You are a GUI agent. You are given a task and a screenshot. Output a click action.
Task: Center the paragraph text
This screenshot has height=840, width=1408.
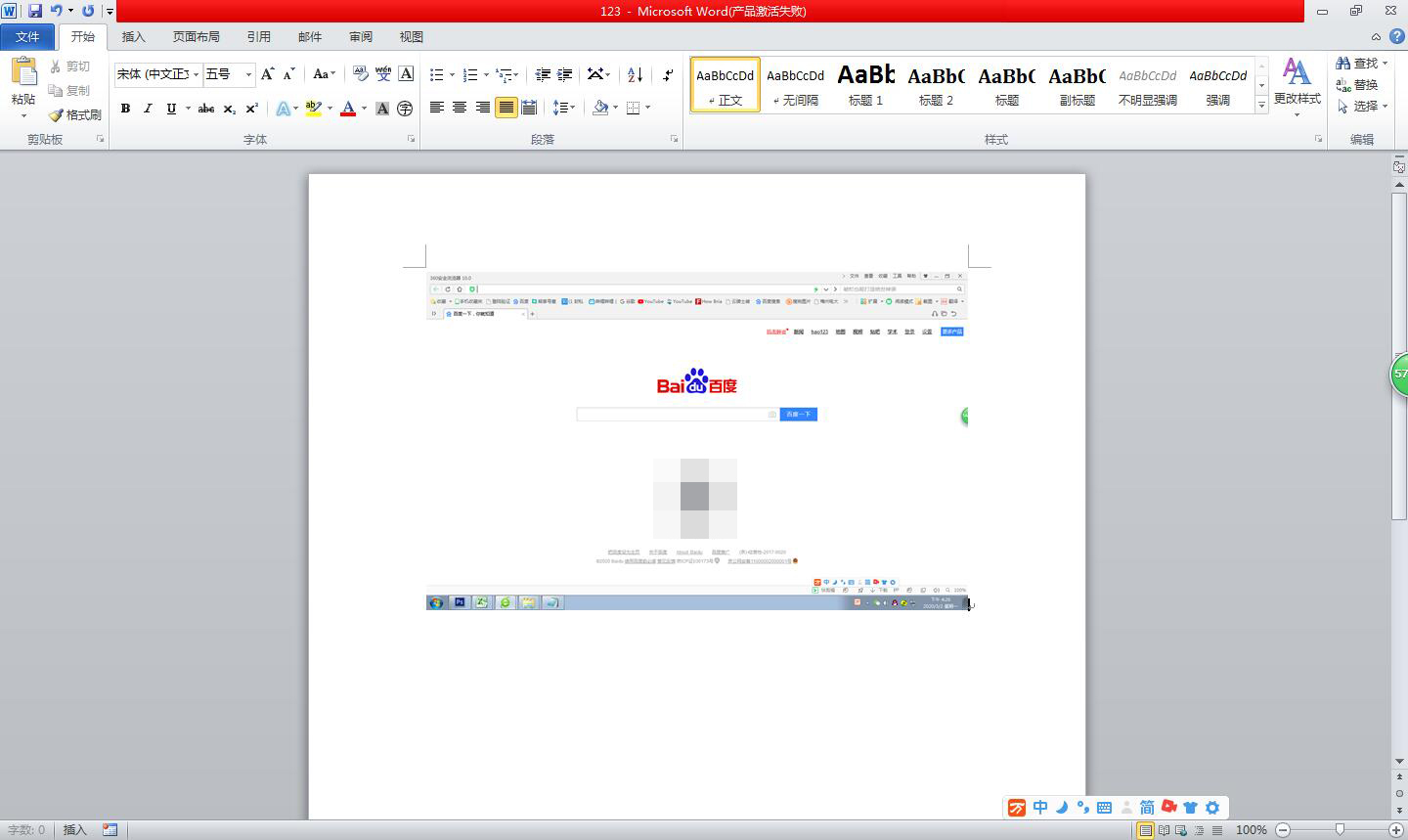click(x=460, y=108)
